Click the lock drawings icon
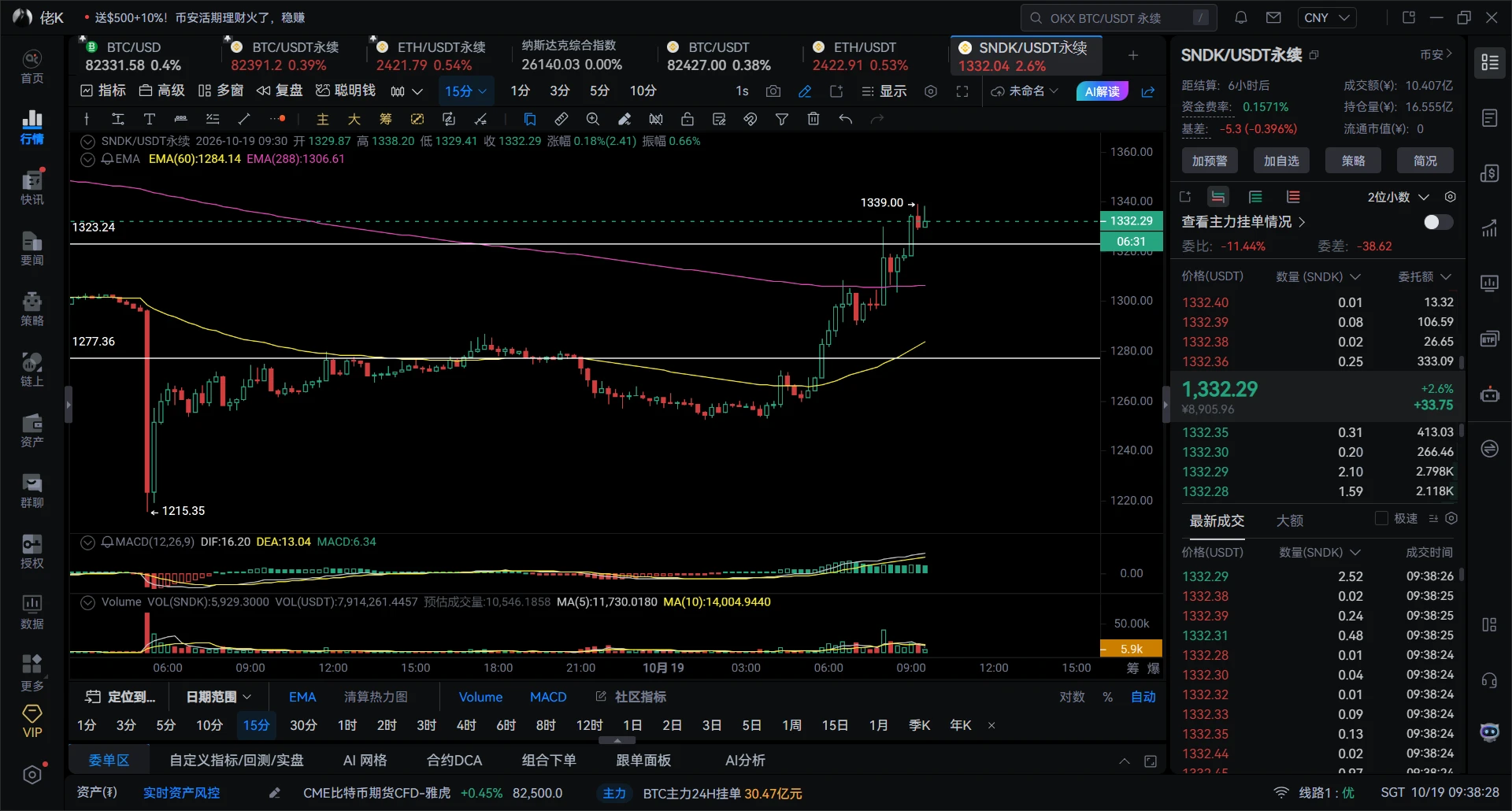 [x=687, y=119]
